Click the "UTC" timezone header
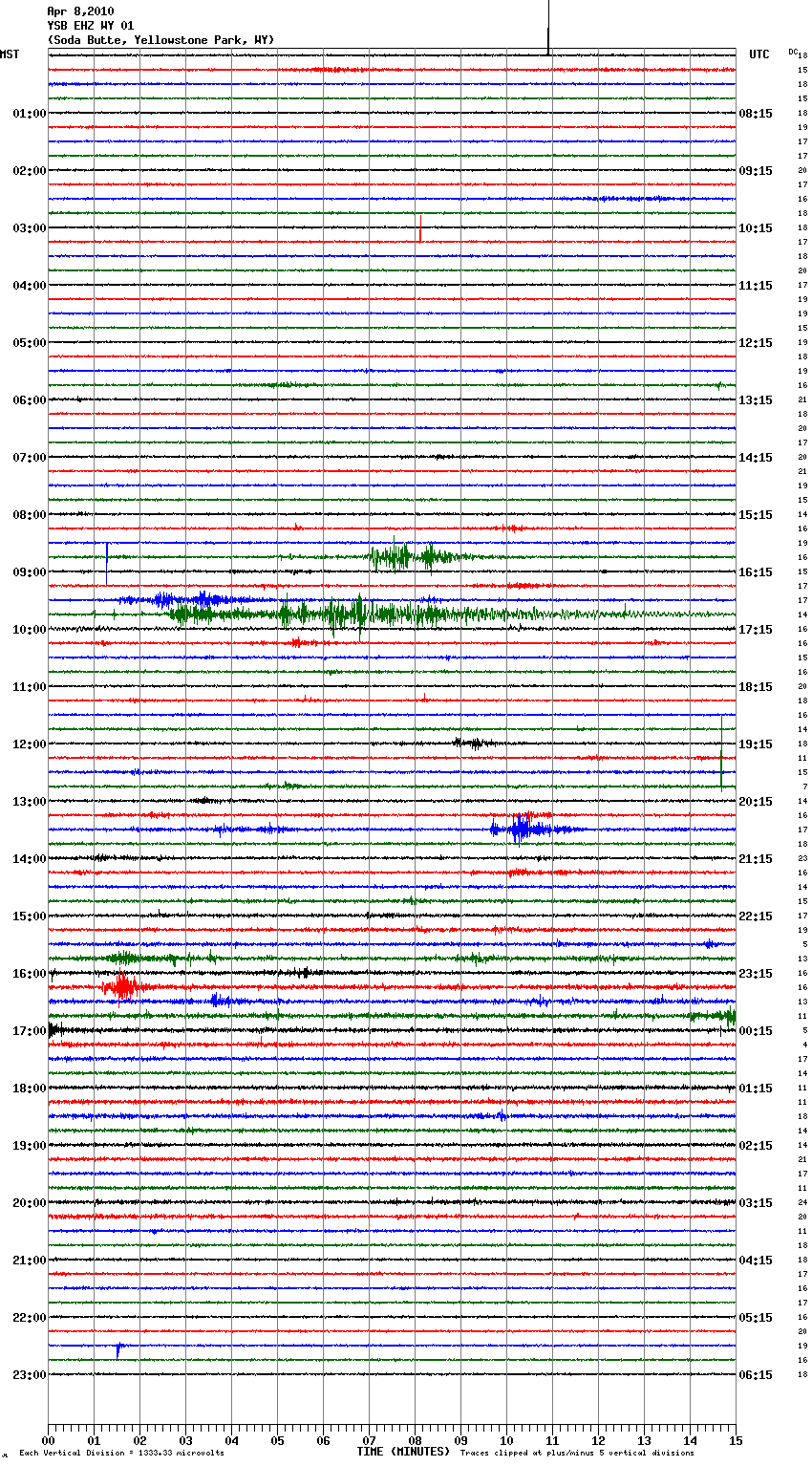This screenshot has width=812, height=1466. click(759, 54)
